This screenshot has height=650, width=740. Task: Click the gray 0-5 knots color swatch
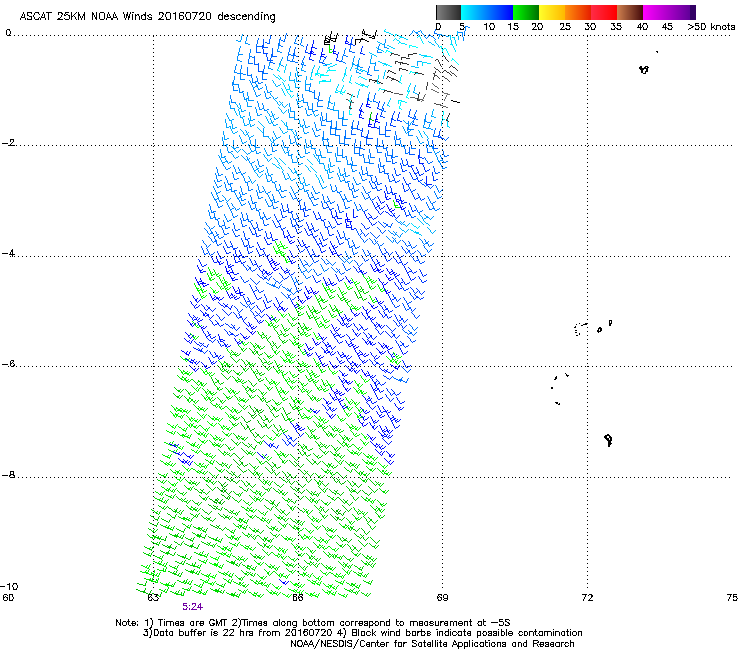pos(448,12)
